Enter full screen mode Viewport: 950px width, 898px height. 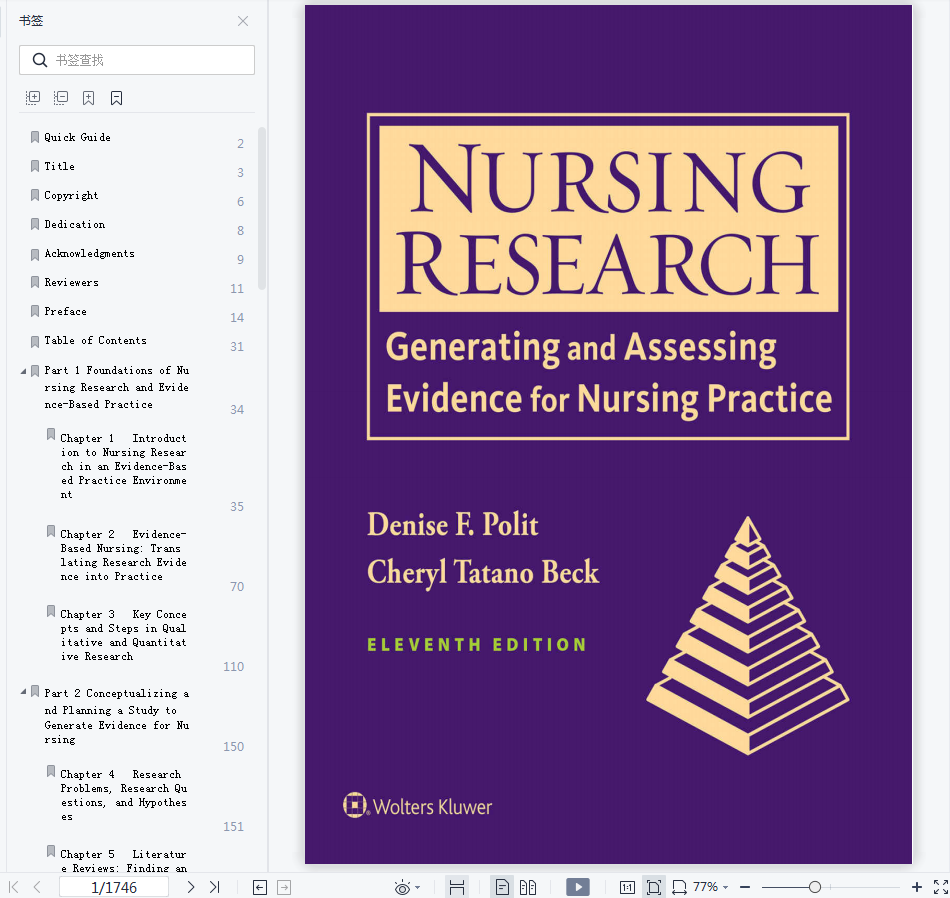click(941, 887)
